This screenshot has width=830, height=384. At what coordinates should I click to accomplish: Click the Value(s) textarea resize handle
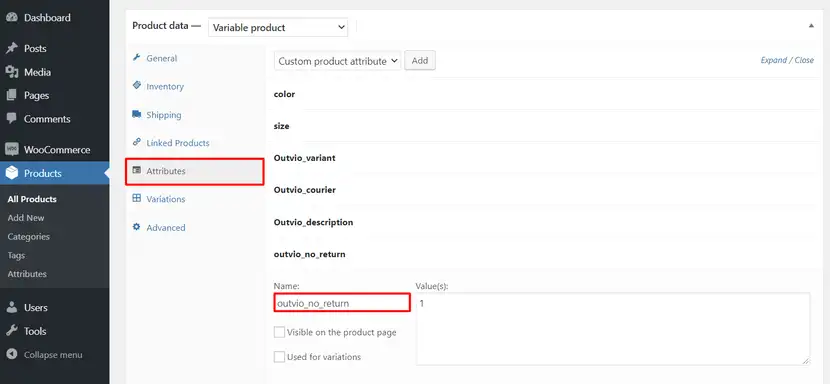pos(806,361)
